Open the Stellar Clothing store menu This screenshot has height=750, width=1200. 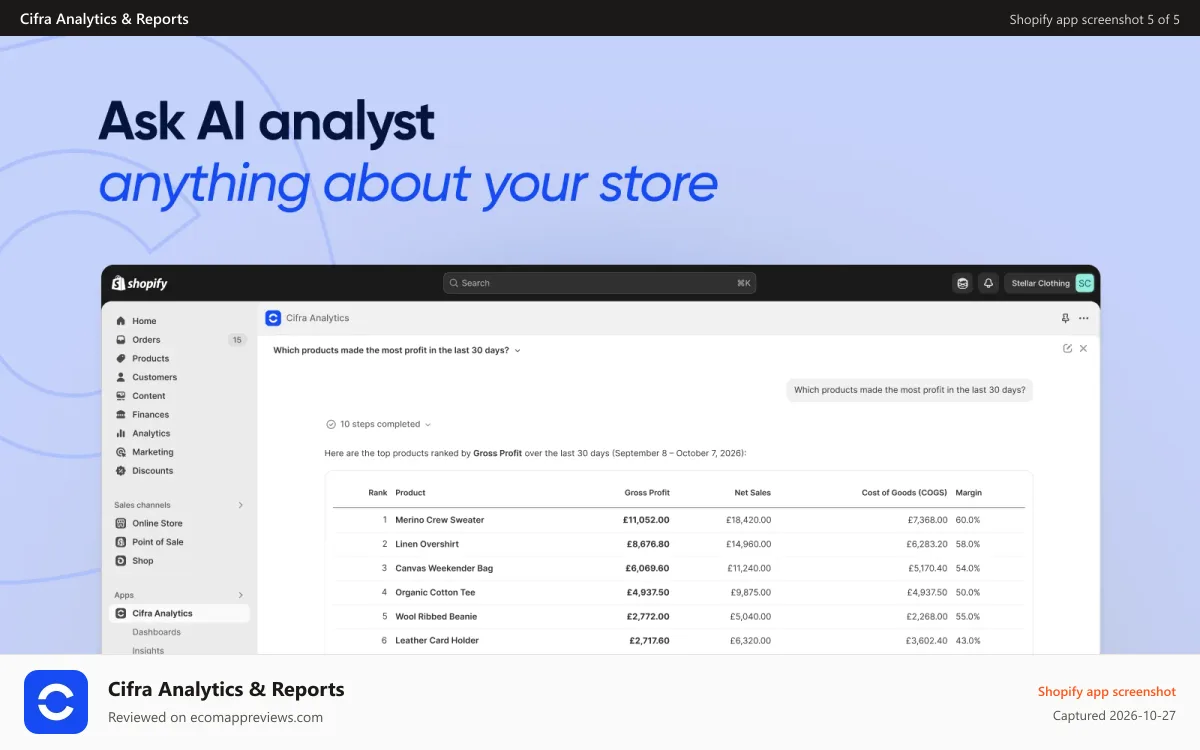coord(1049,283)
